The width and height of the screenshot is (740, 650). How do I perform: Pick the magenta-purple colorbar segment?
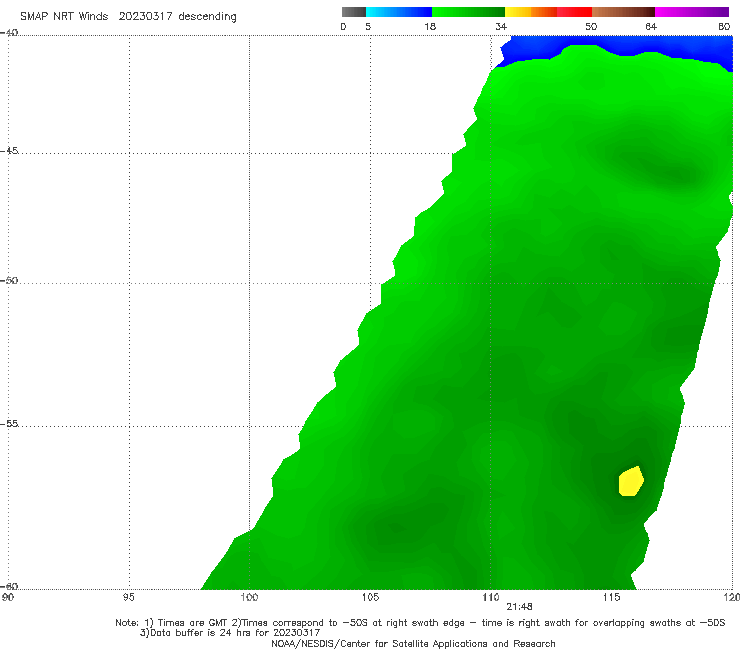point(692,12)
